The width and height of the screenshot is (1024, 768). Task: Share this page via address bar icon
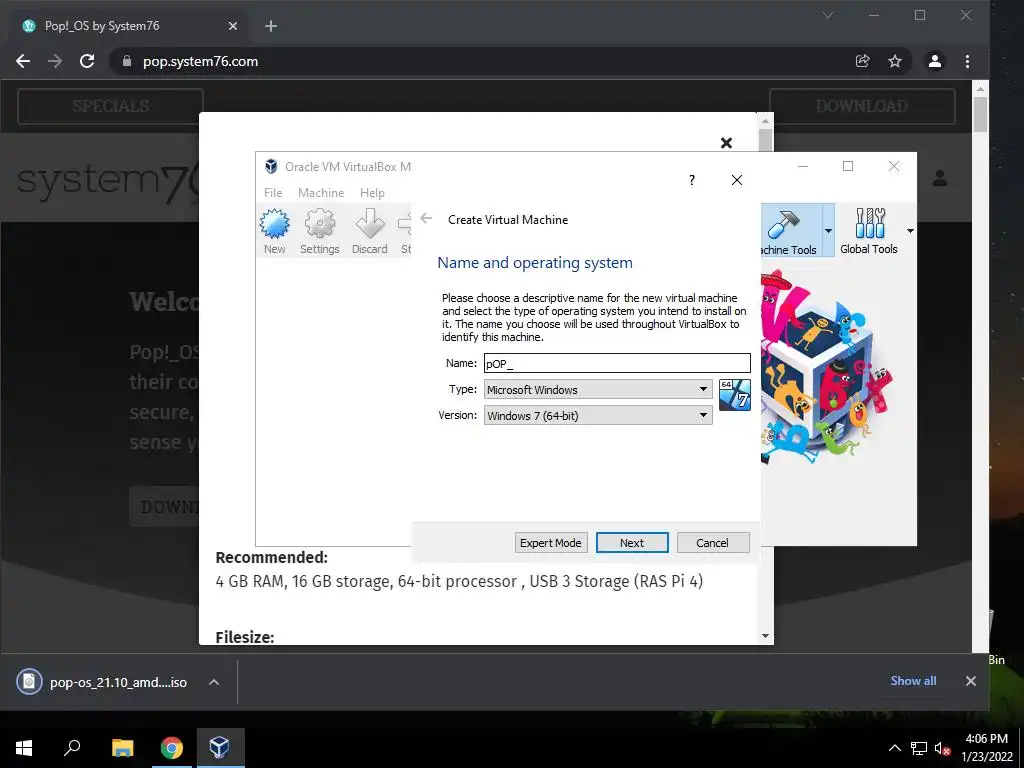(x=863, y=61)
